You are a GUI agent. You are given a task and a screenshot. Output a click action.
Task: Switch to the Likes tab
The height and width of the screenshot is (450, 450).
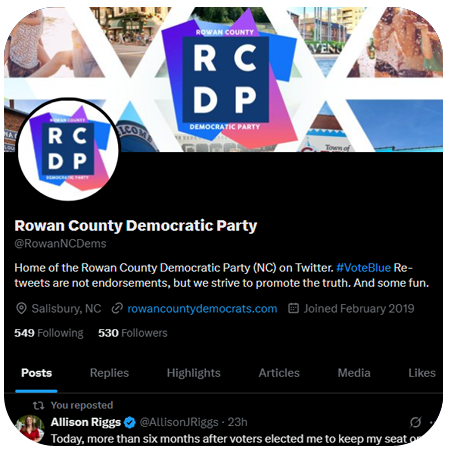pyautogui.click(x=422, y=373)
